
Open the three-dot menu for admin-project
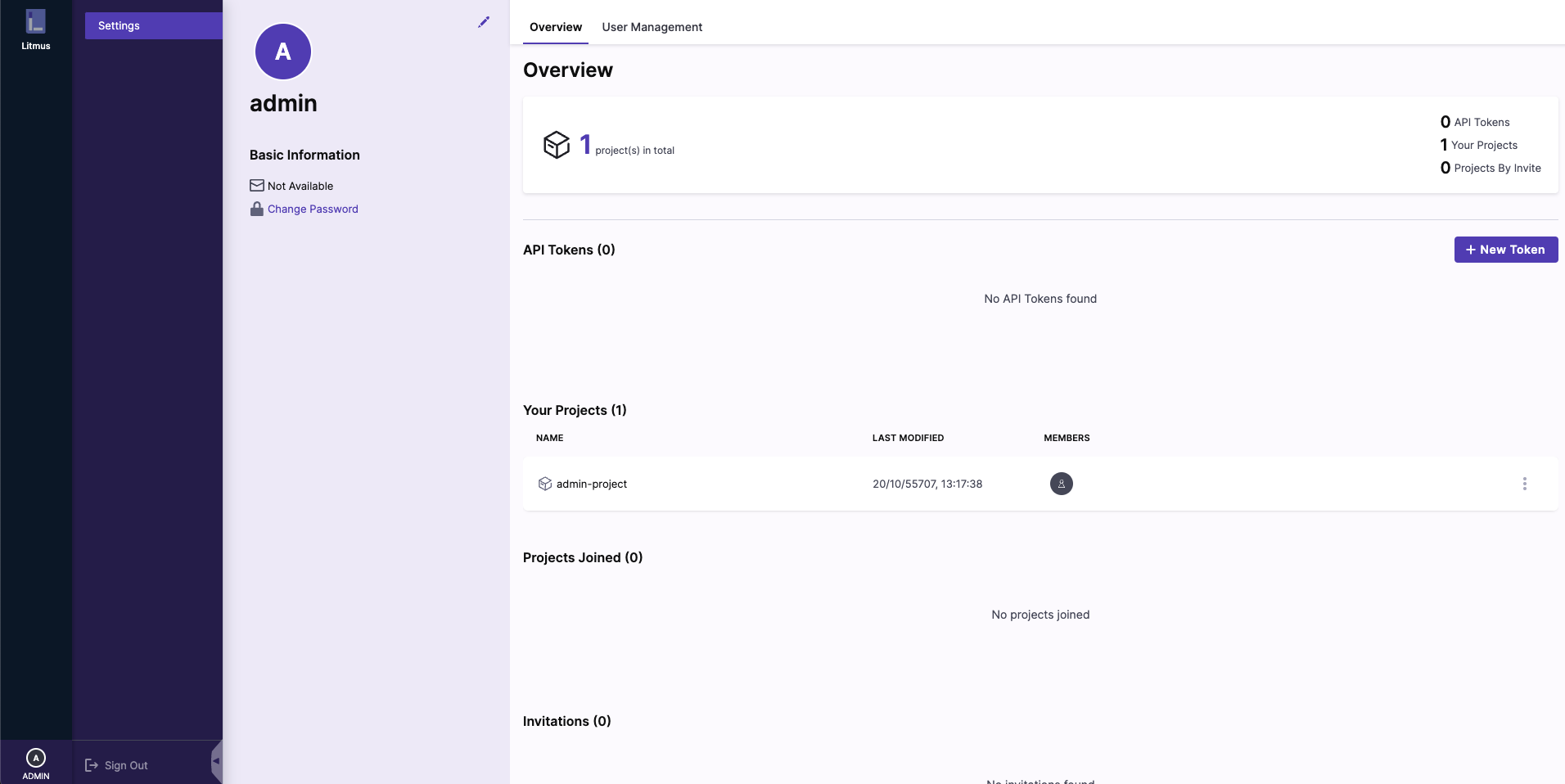pos(1524,484)
